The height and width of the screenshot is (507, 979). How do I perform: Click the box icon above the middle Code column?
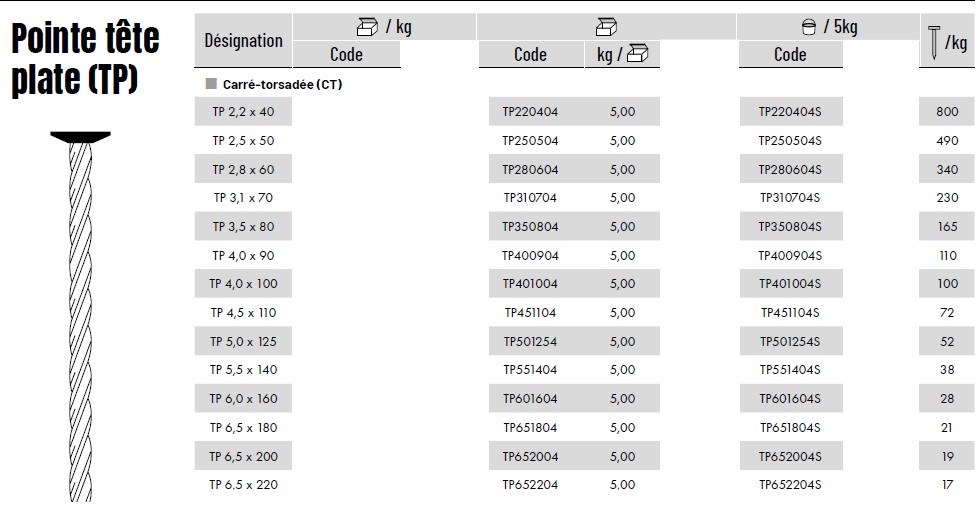606,27
